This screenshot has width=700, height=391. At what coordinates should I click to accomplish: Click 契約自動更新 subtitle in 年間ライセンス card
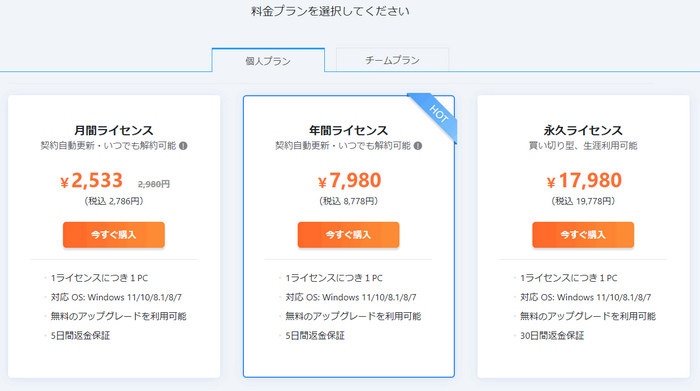[x=343, y=146]
